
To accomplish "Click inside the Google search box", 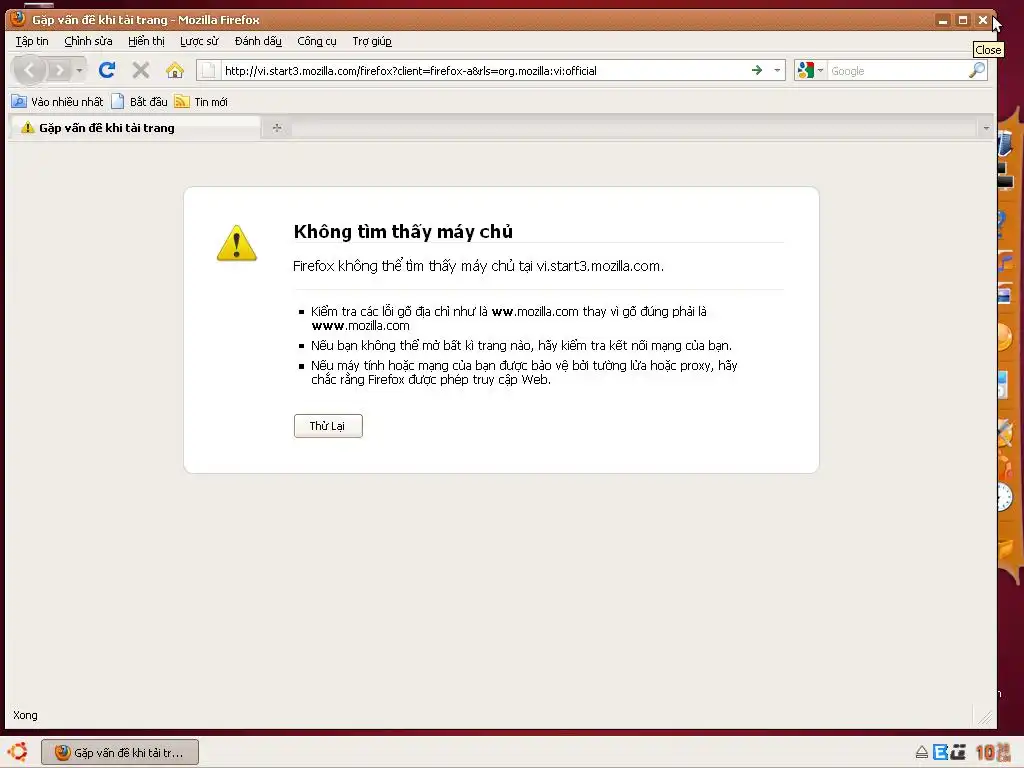I will 897,71.
